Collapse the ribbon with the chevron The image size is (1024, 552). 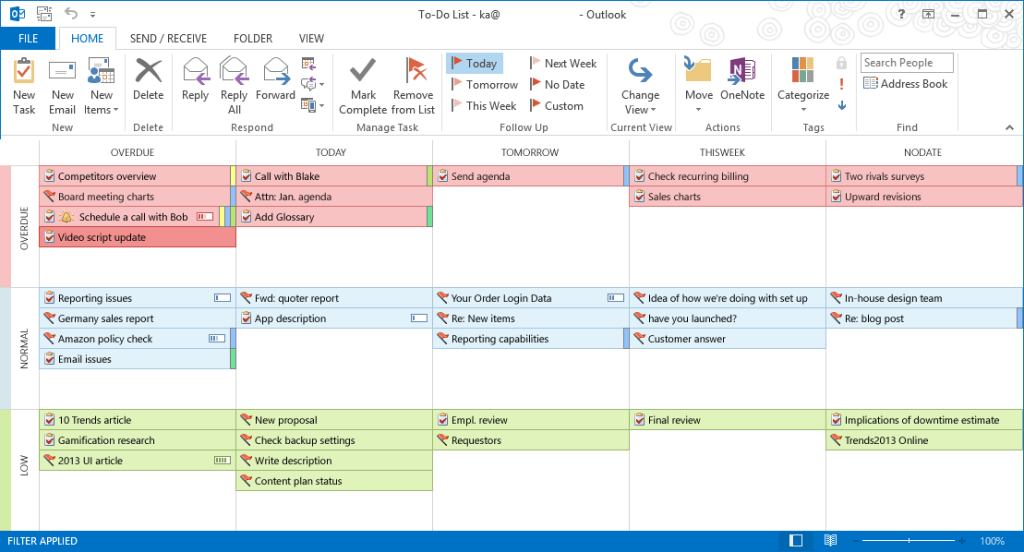[x=1009, y=127]
